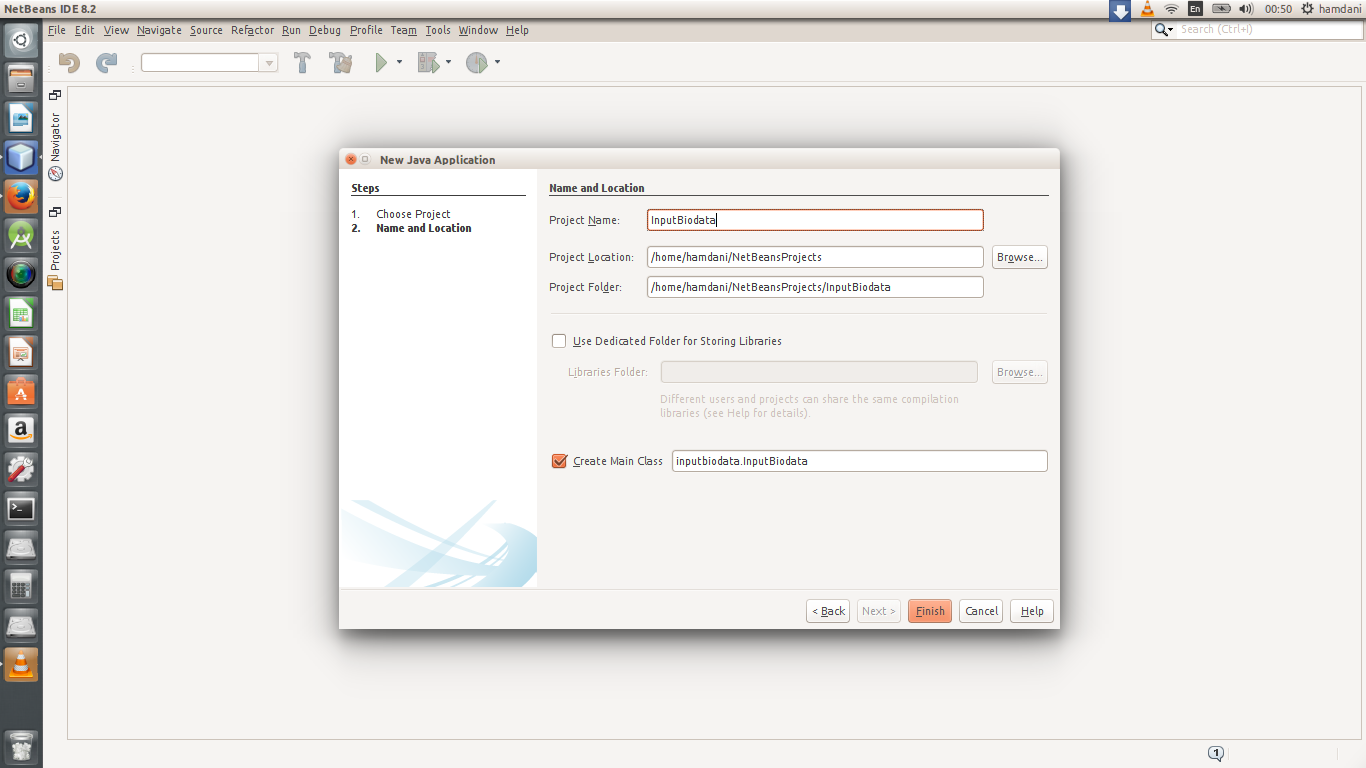Click the Project Location field
This screenshot has height=768, width=1366.
(815, 257)
